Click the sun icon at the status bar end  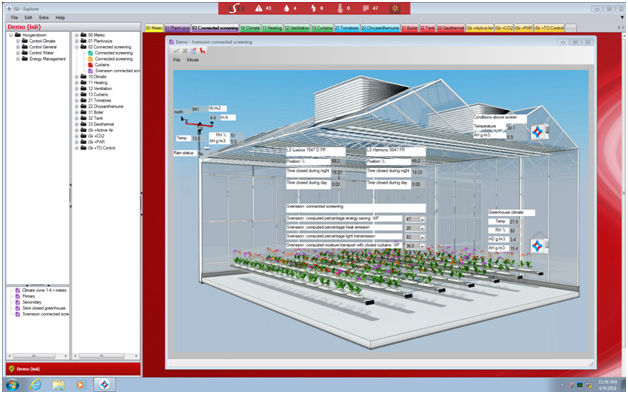[395, 8]
